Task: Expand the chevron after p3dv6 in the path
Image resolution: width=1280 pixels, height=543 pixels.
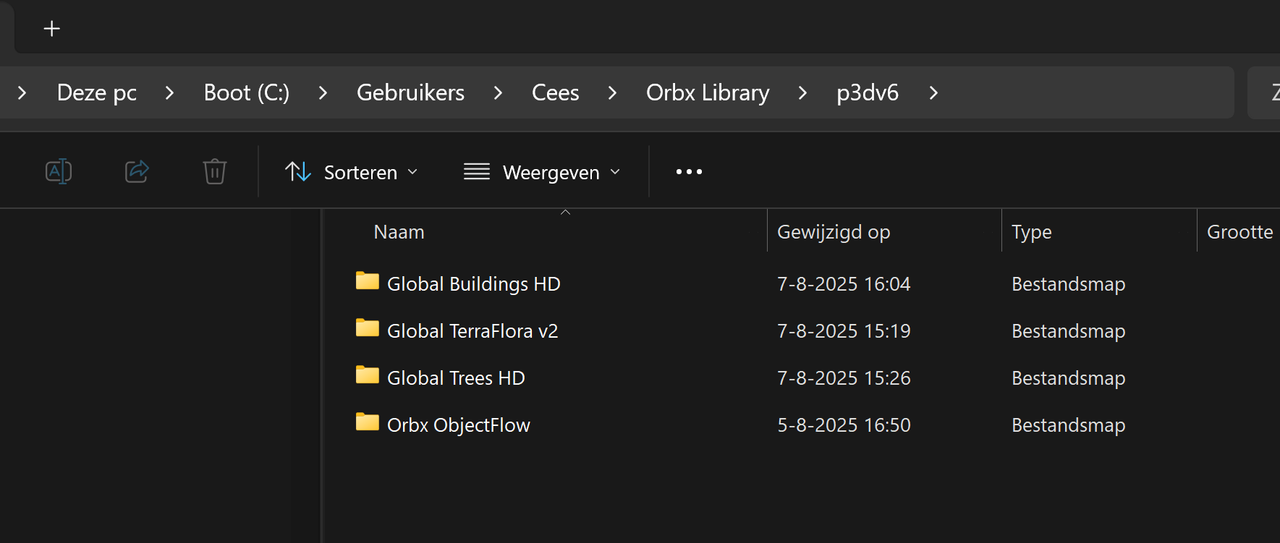Action: click(x=934, y=93)
